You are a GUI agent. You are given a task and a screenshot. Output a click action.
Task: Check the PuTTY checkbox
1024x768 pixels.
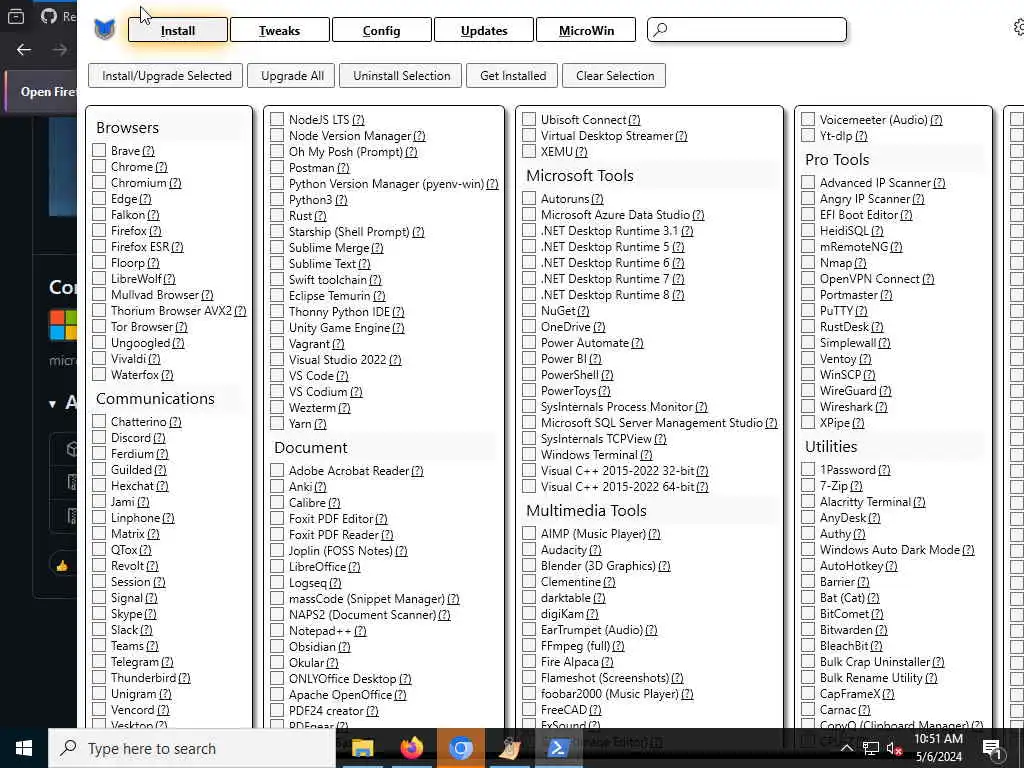808,310
